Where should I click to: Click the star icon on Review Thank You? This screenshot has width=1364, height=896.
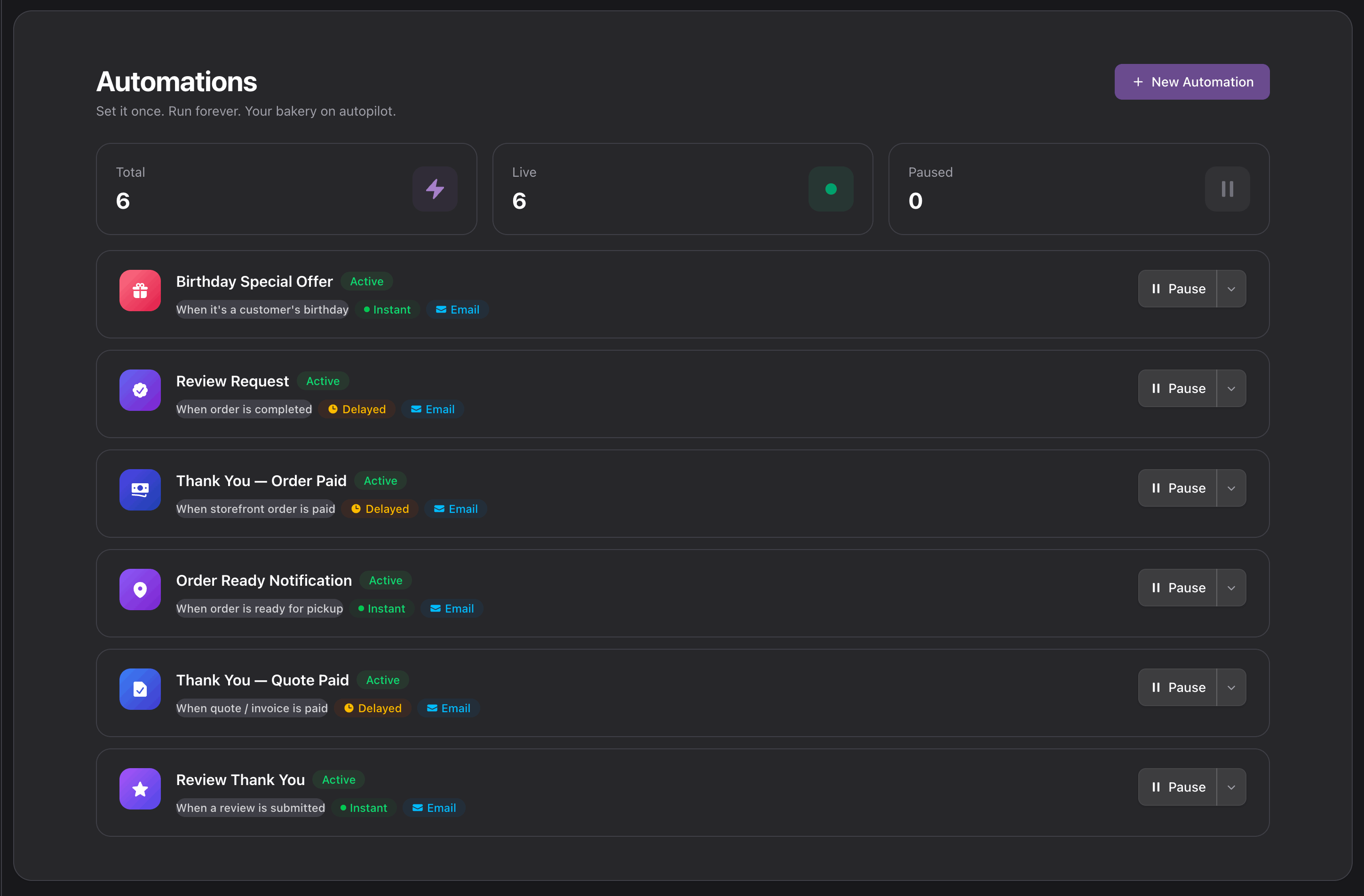point(140,789)
